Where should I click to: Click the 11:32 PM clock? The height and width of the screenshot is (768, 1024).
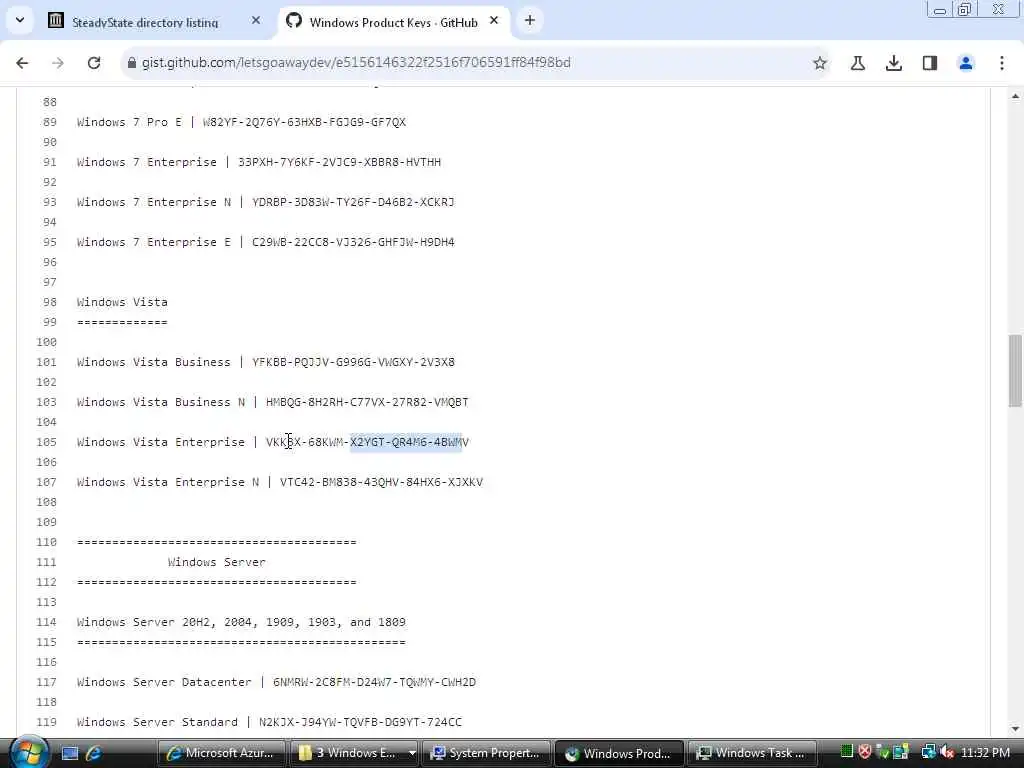985,752
